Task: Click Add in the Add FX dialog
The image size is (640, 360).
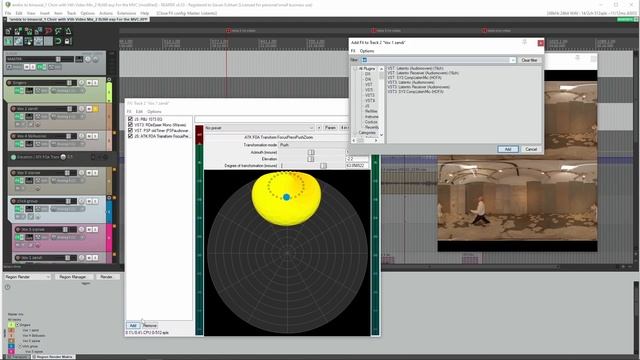Action: [x=508, y=149]
